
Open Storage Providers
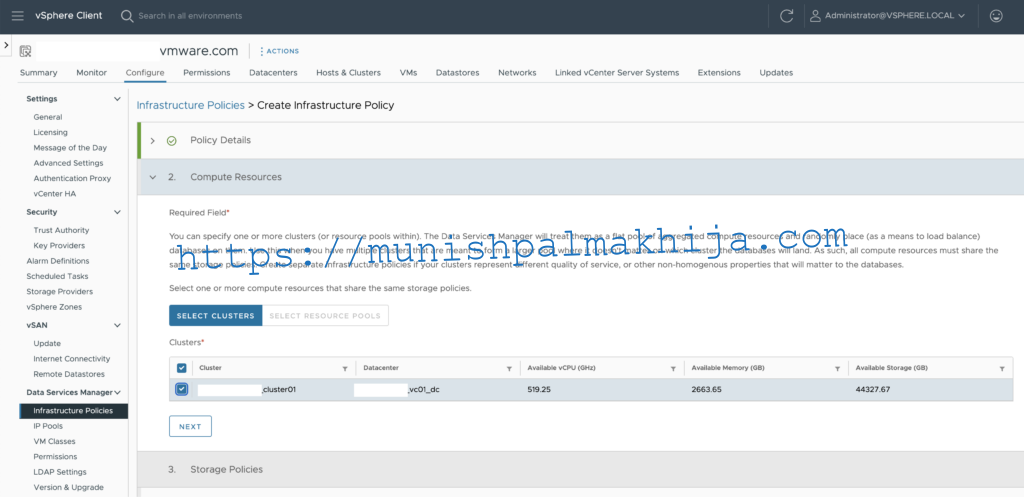tap(59, 291)
